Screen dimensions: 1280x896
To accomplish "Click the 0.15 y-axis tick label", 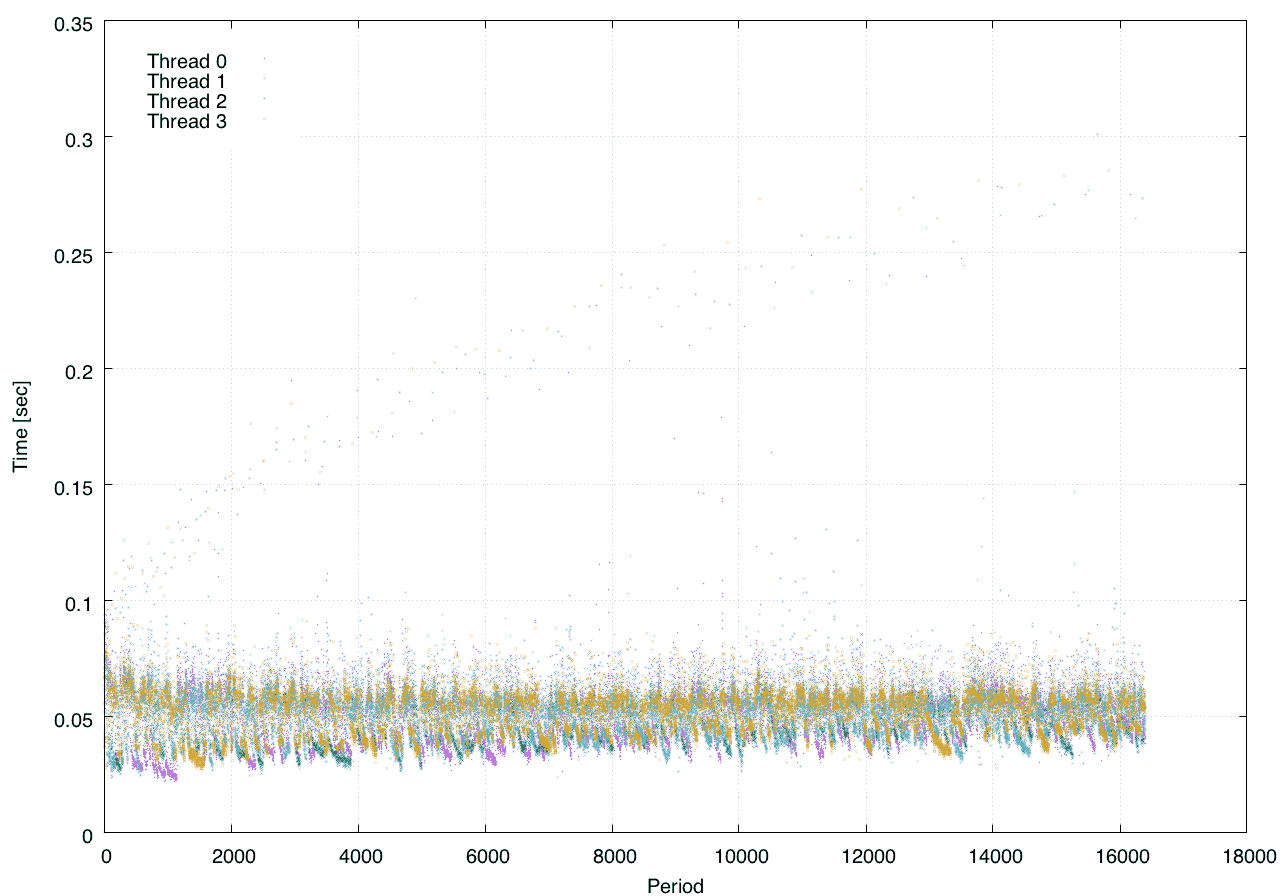I will (72, 486).
